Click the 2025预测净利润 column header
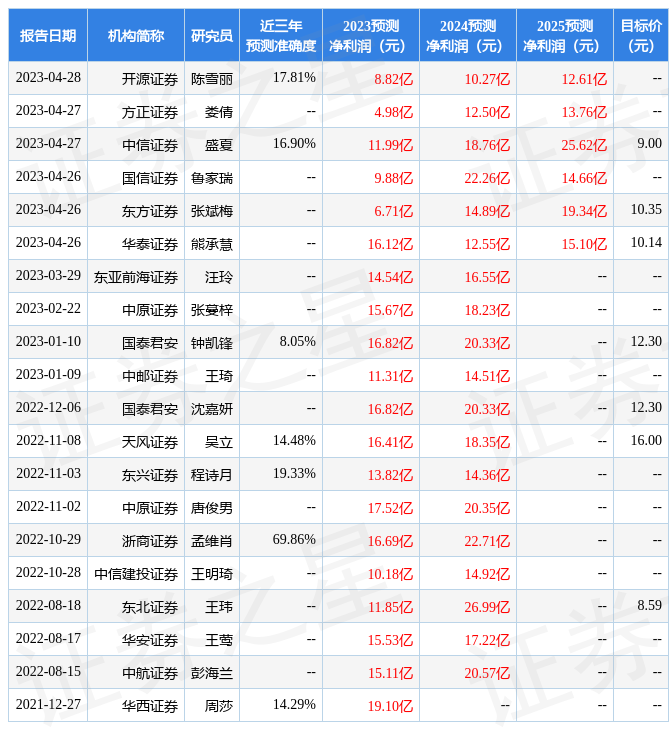Screen dimensions: 669x730 [565, 35]
